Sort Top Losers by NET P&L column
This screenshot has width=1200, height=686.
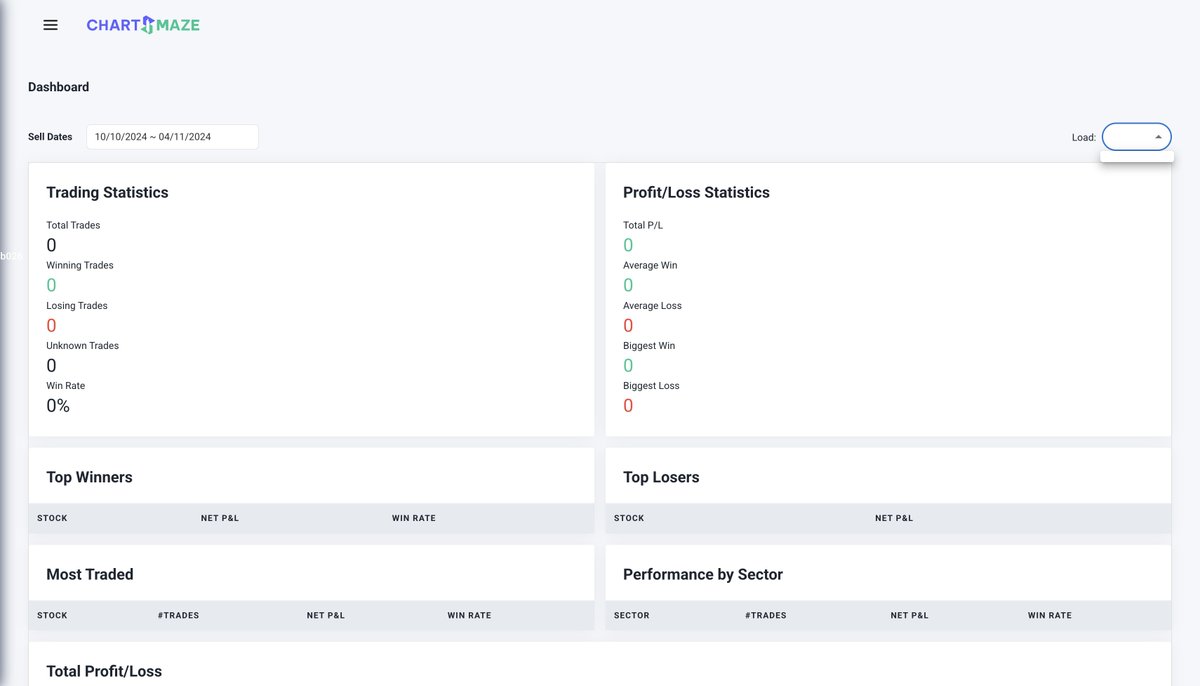click(x=894, y=518)
